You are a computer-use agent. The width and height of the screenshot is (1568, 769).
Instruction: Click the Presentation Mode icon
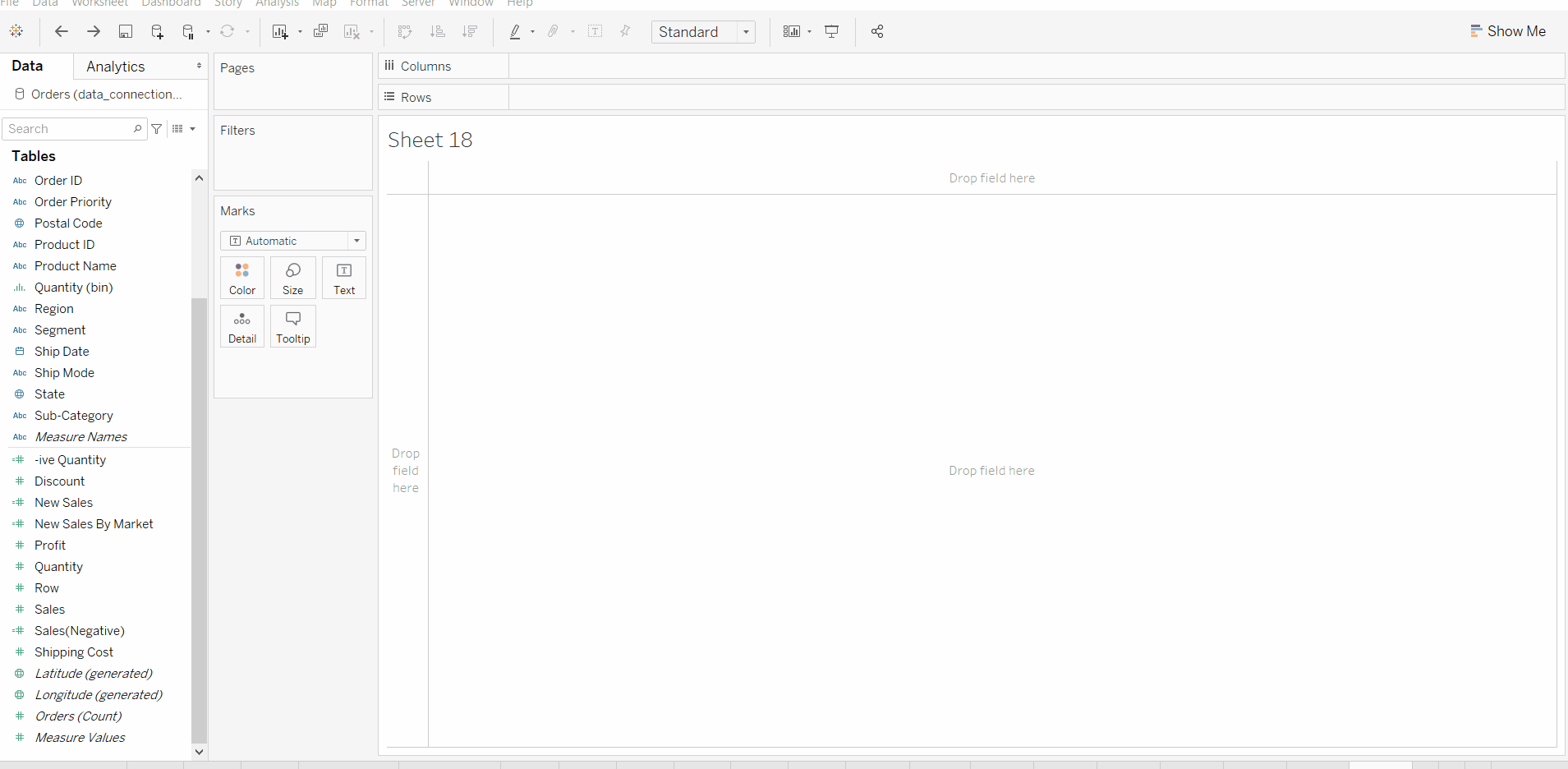click(832, 31)
